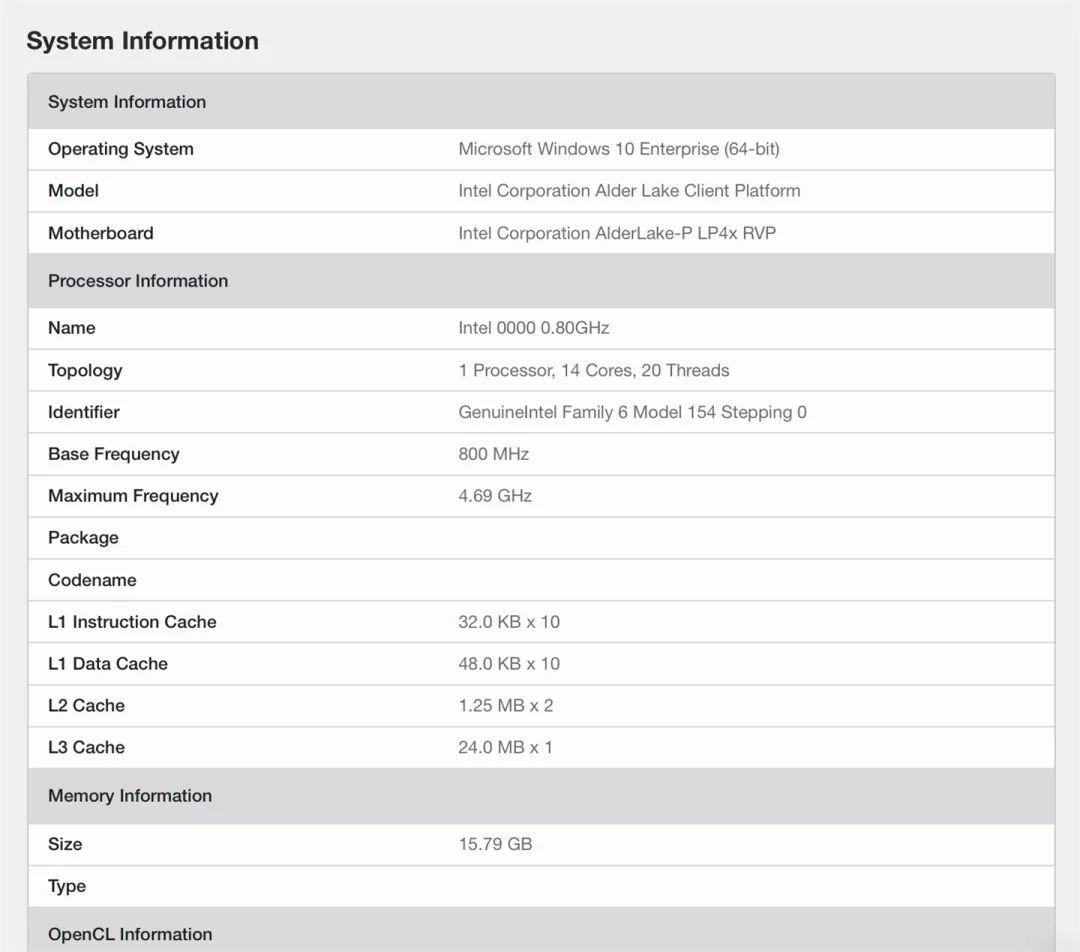1080x952 pixels.
Task: Click the GenuineIntel Family 6 identifier text
Action: point(632,412)
